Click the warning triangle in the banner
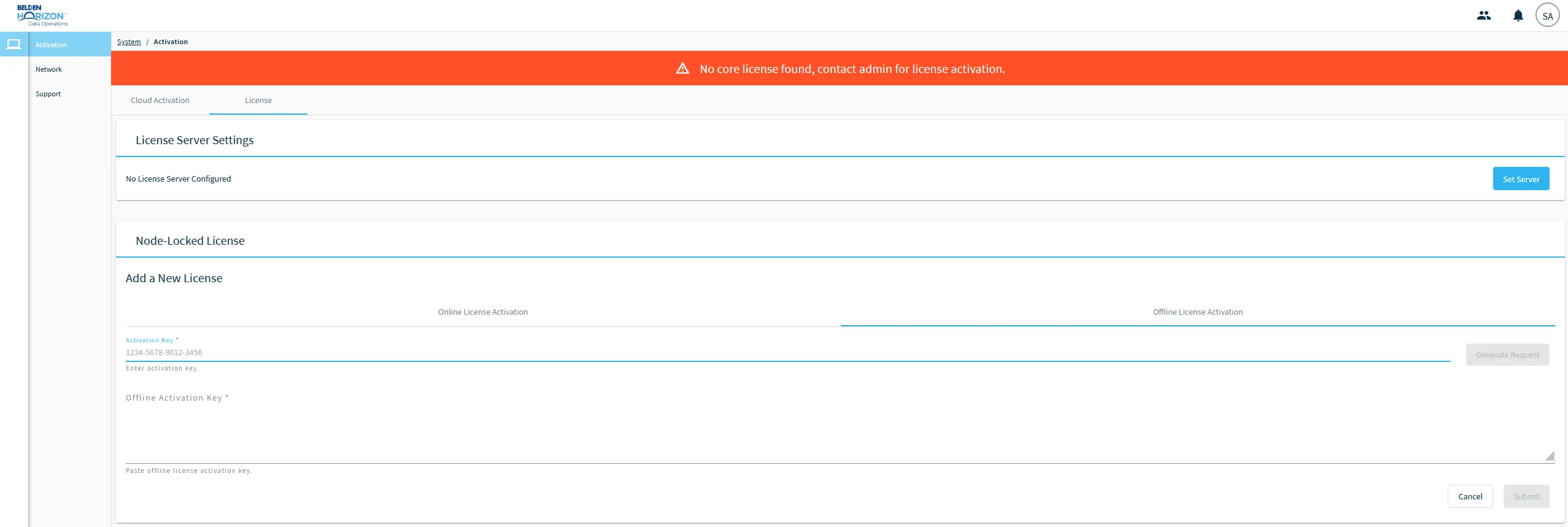The height and width of the screenshot is (527, 1568). coord(682,68)
